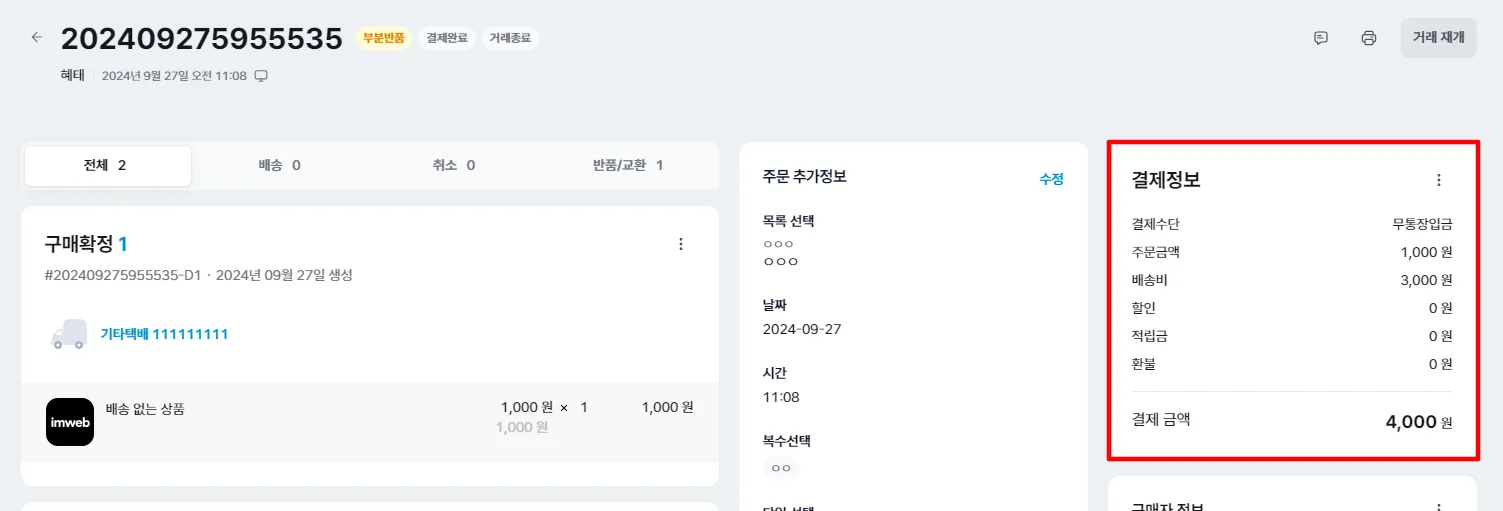Switch to the 배송 0 tab
The width and height of the screenshot is (1503, 511).
[280, 166]
